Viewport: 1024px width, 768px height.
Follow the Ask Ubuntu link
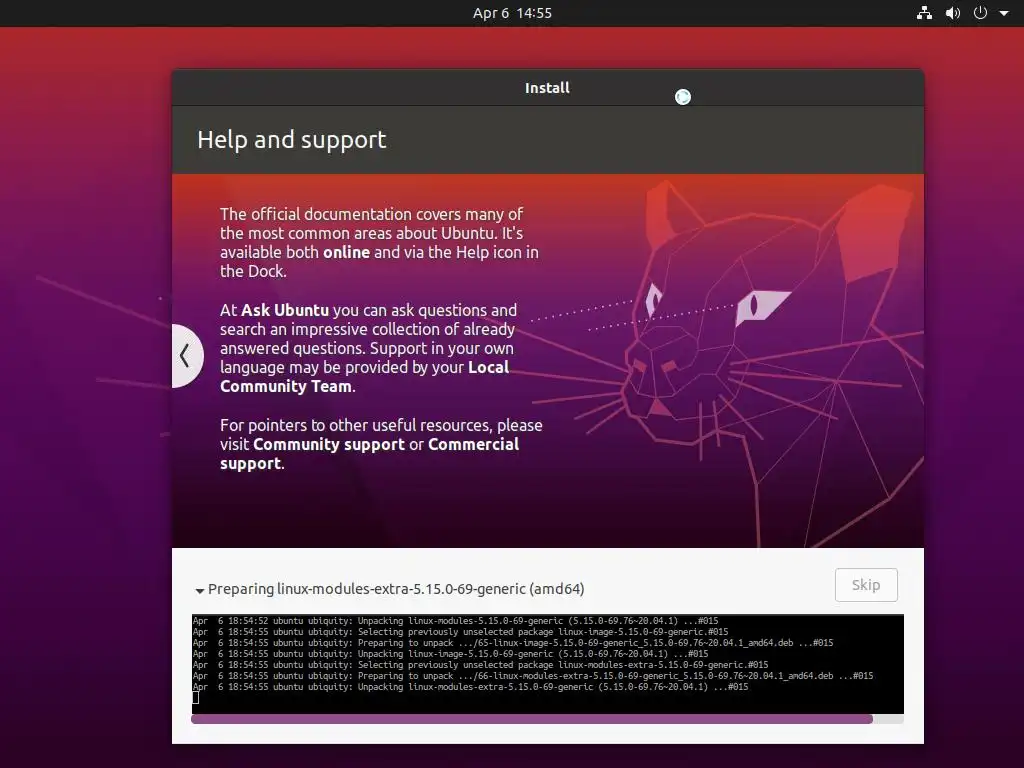[x=285, y=310]
